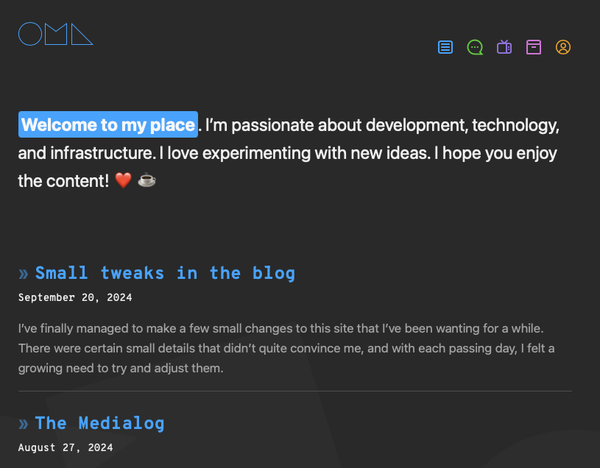Open the orange user profile icon
The height and width of the screenshot is (468, 600).
click(x=563, y=47)
